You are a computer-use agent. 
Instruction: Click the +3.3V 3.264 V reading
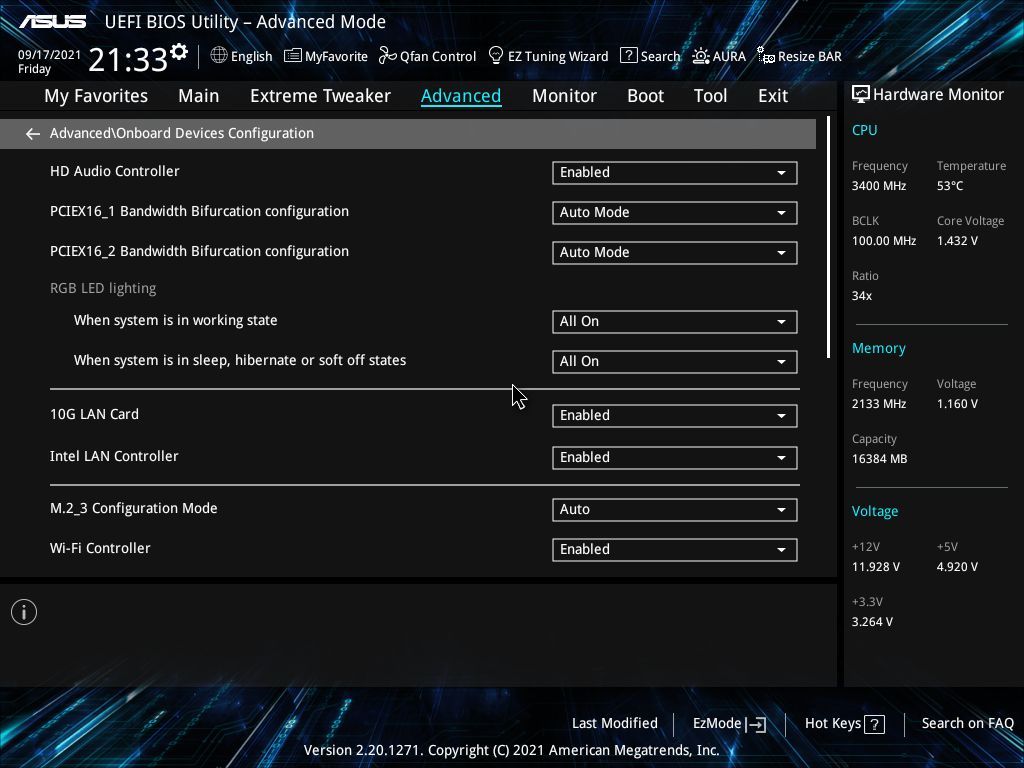tap(872, 621)
